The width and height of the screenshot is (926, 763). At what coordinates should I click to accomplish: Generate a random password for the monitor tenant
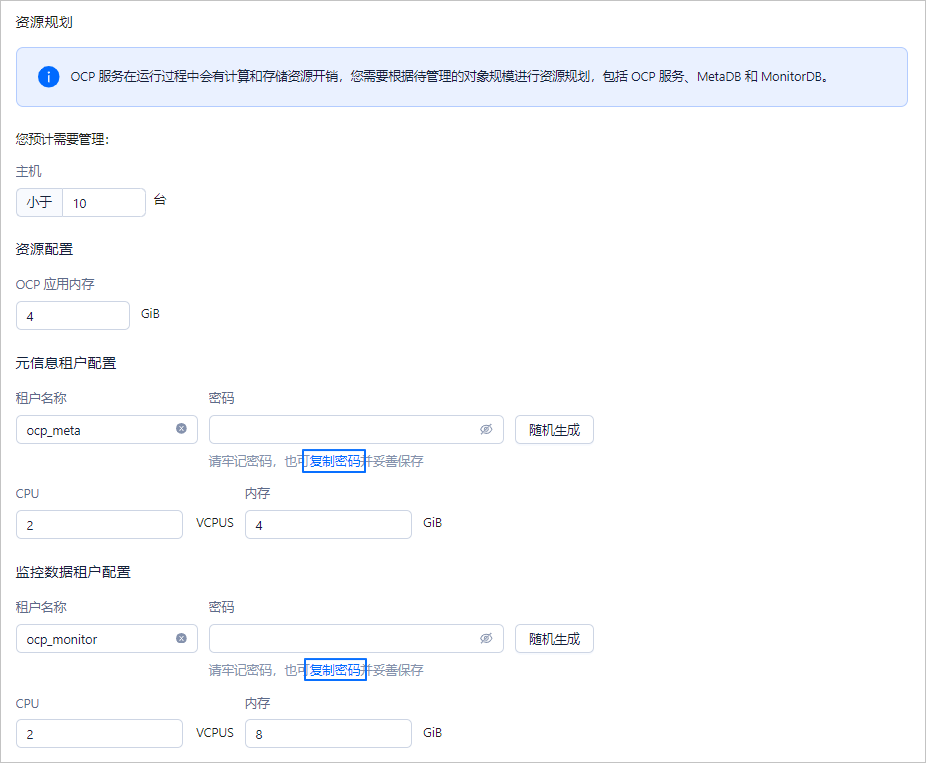(554, 638)
